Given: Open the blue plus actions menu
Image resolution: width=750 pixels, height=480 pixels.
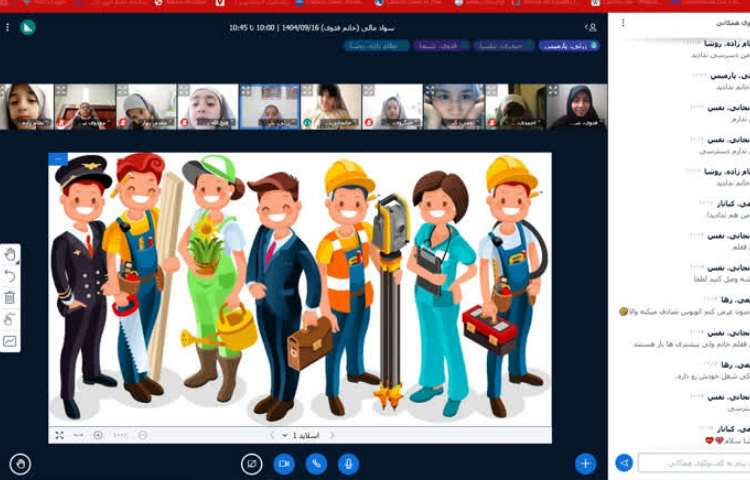Looking at the screenshot, I should point(586,463).
